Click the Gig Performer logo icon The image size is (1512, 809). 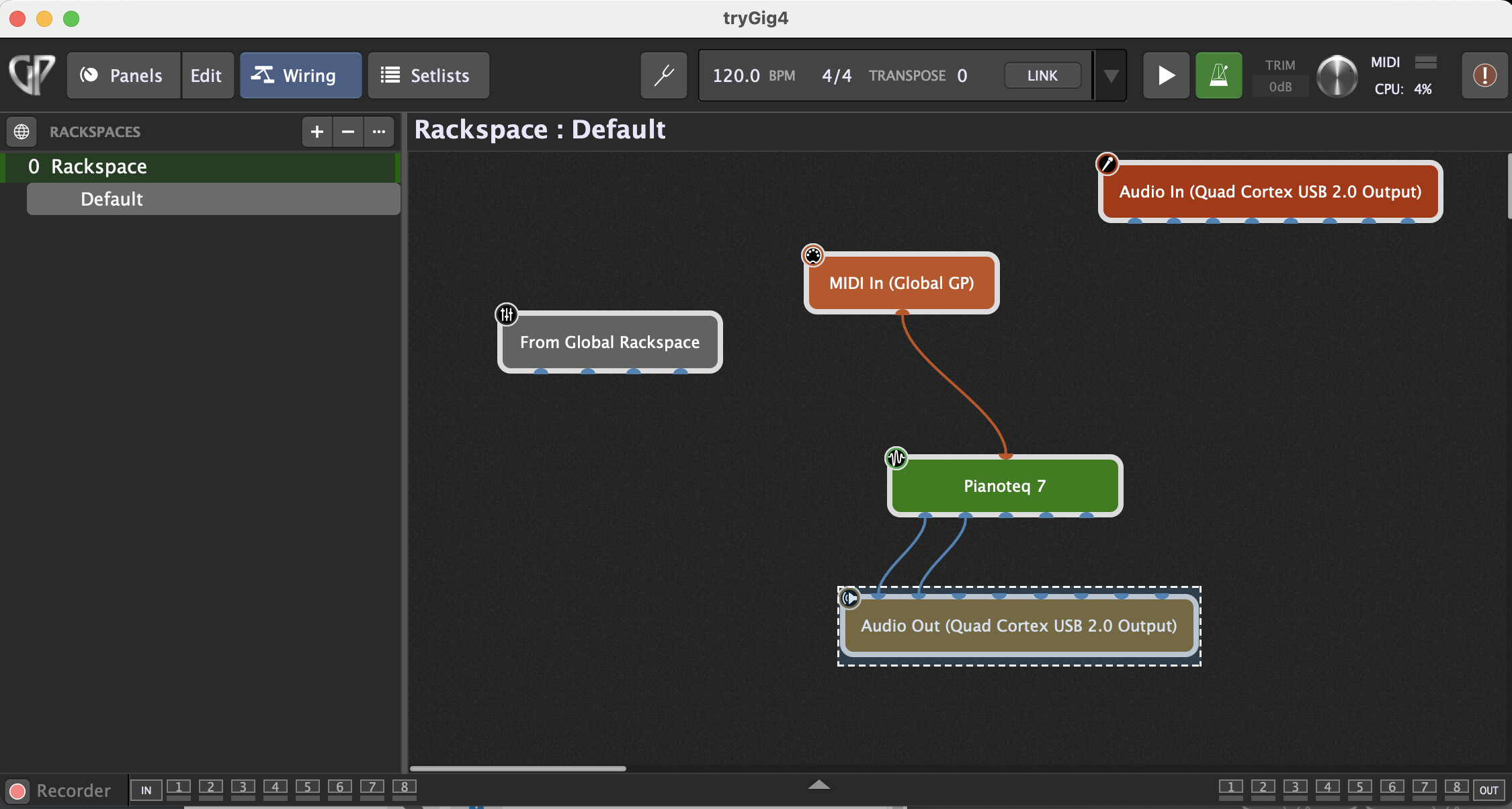pyautogui.click(x=32, y=75)
